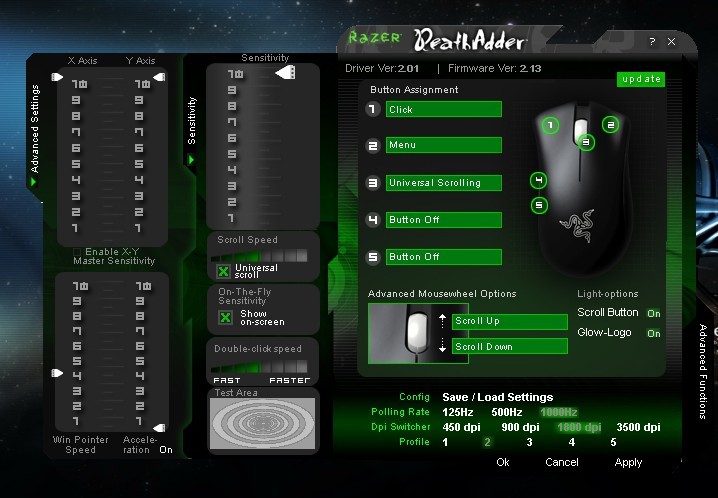Click scroll down arrow icon in mousewheel options
Image resolution: width=718 pixels, height=498 pixels.
tap(442, 346)
